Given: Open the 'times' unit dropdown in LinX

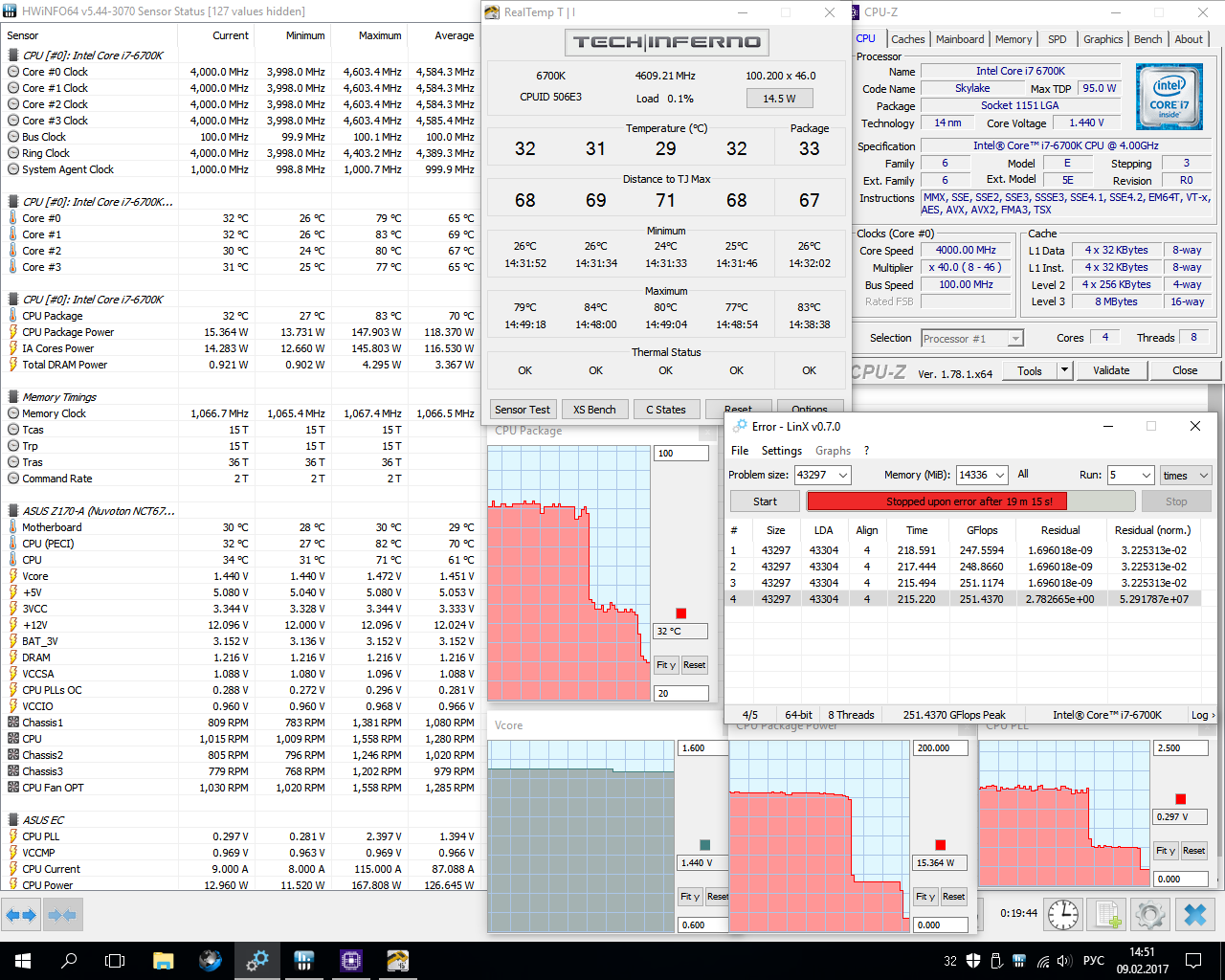Looking at the screenshot, I should coord(1186,475).
